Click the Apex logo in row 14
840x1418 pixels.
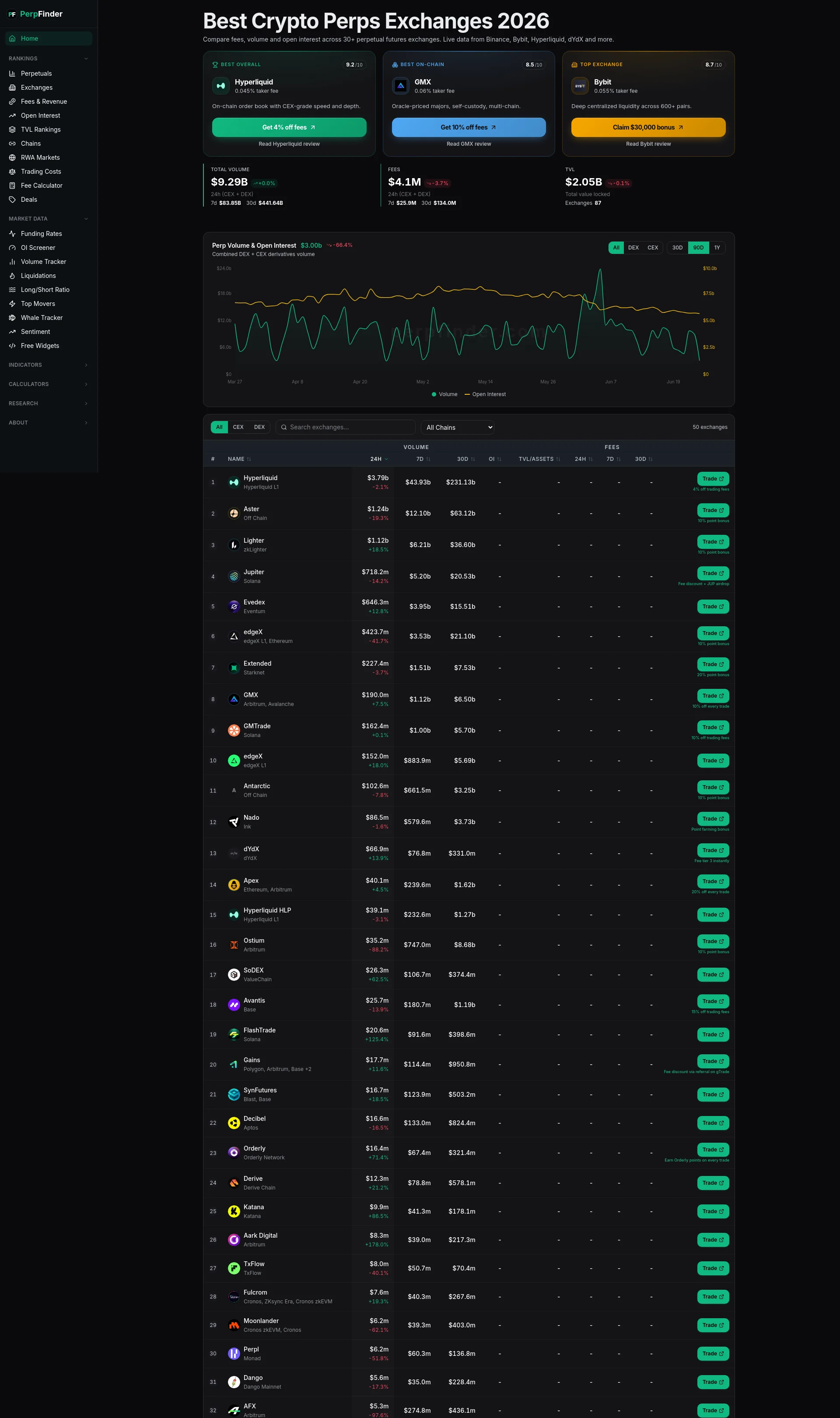point(234,885)
